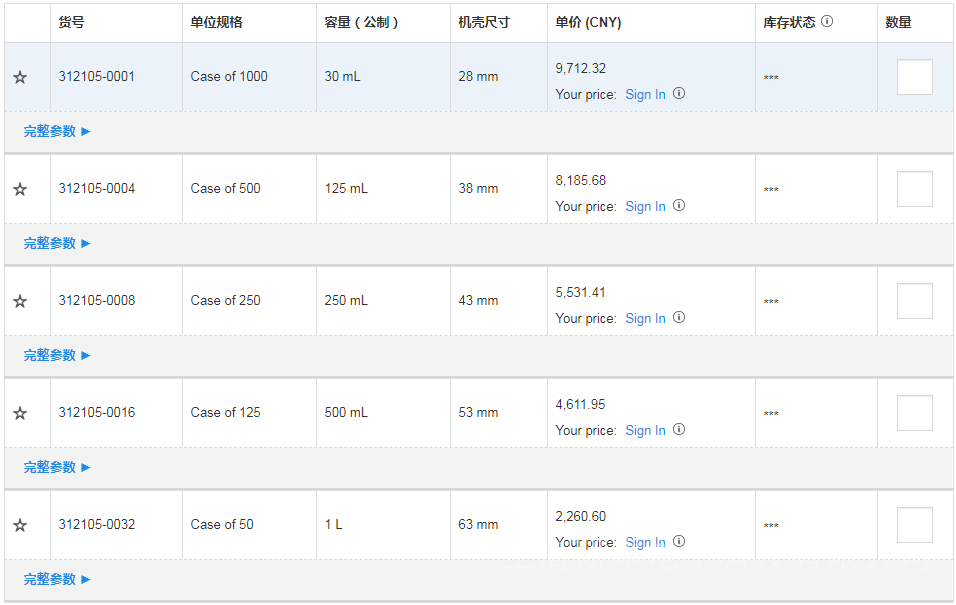This screenshot has width=956, height=605.
Task: Click info icon beside Sign In for 8,185.68
Action: click(x=679, y=205)
